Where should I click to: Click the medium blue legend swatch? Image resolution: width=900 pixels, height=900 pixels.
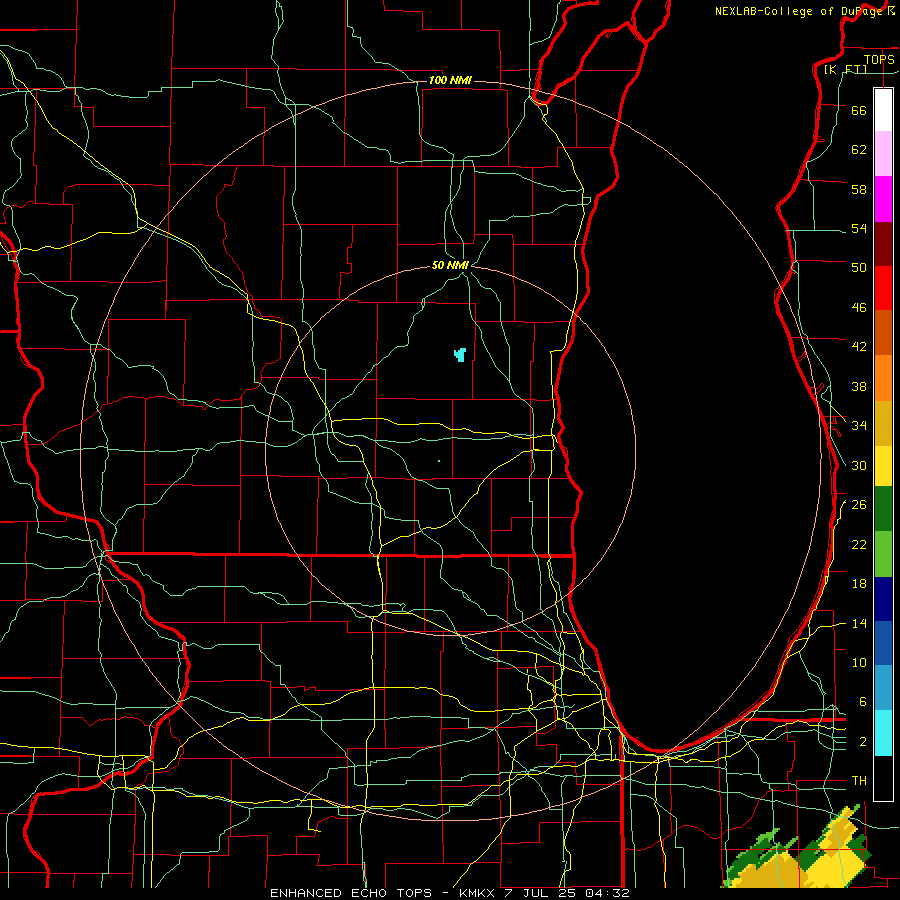[883, 643]
